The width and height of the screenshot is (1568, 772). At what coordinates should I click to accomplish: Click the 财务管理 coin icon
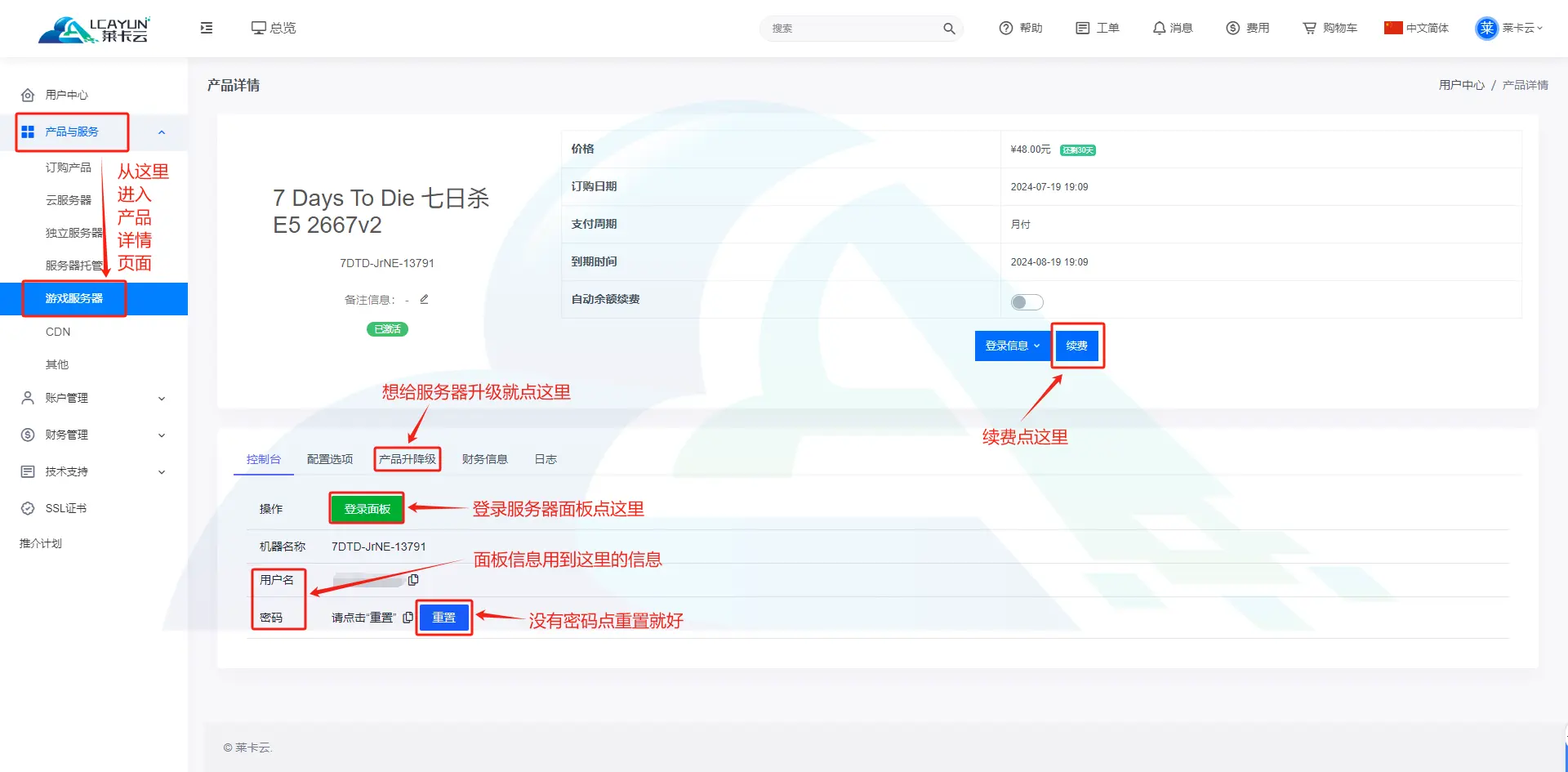click(x=28, y=435)
